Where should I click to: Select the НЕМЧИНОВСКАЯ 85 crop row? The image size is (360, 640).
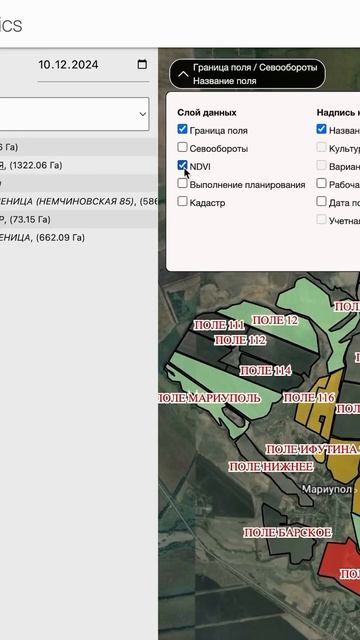78,201
